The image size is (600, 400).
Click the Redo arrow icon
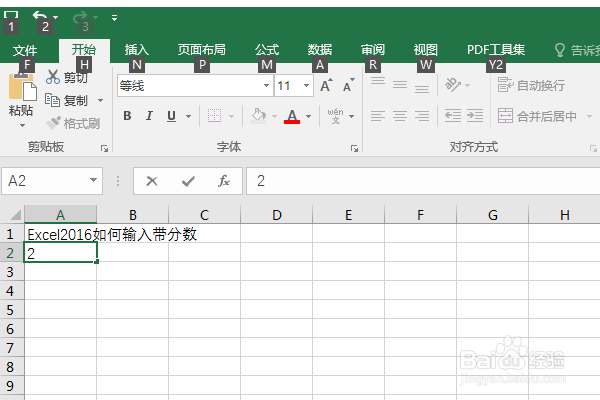click(x=80, y=16)
